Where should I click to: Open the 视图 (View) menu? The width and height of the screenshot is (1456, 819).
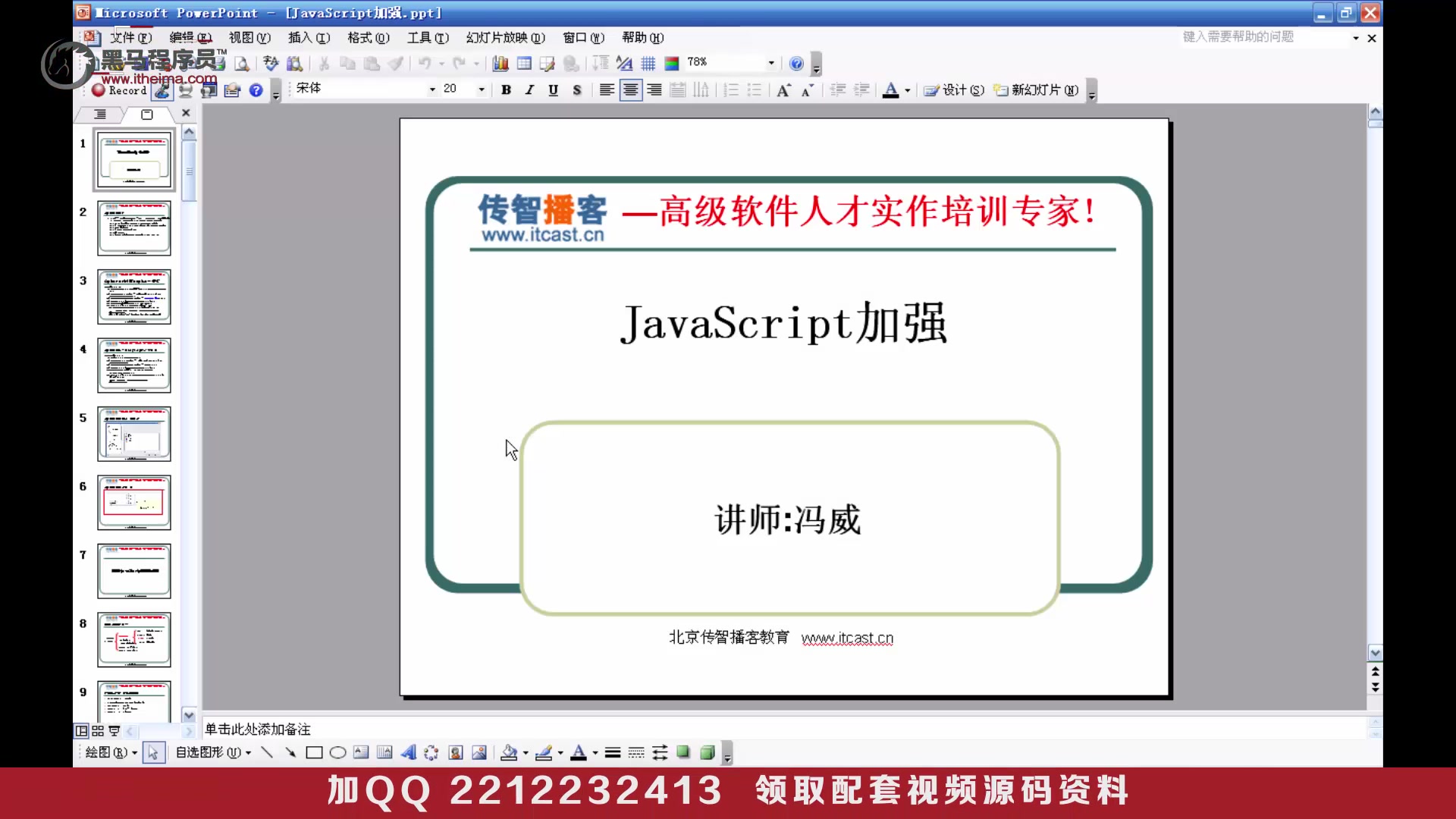click(x=249, y=38)
